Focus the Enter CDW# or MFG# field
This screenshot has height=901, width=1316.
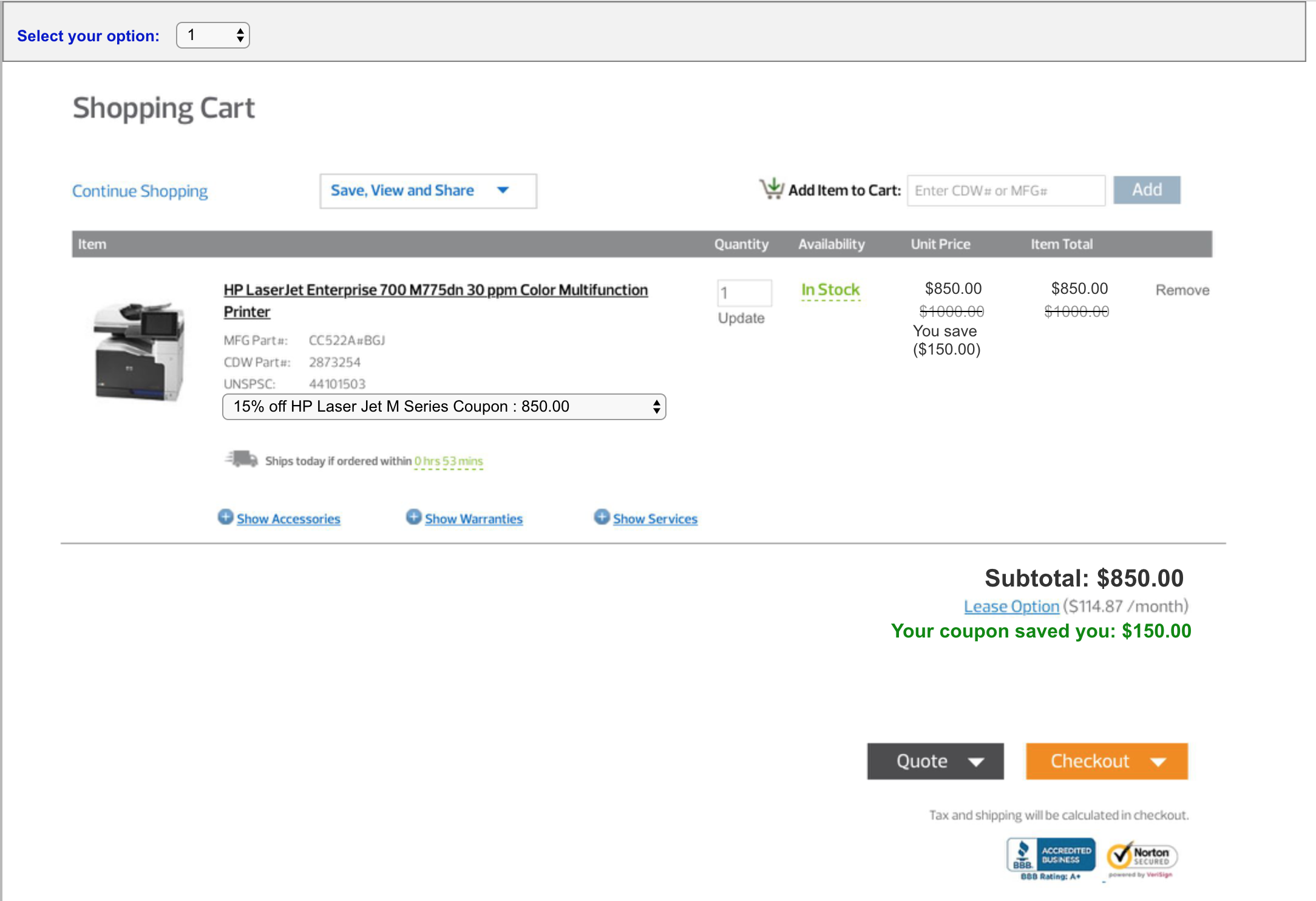(1006, 191)
